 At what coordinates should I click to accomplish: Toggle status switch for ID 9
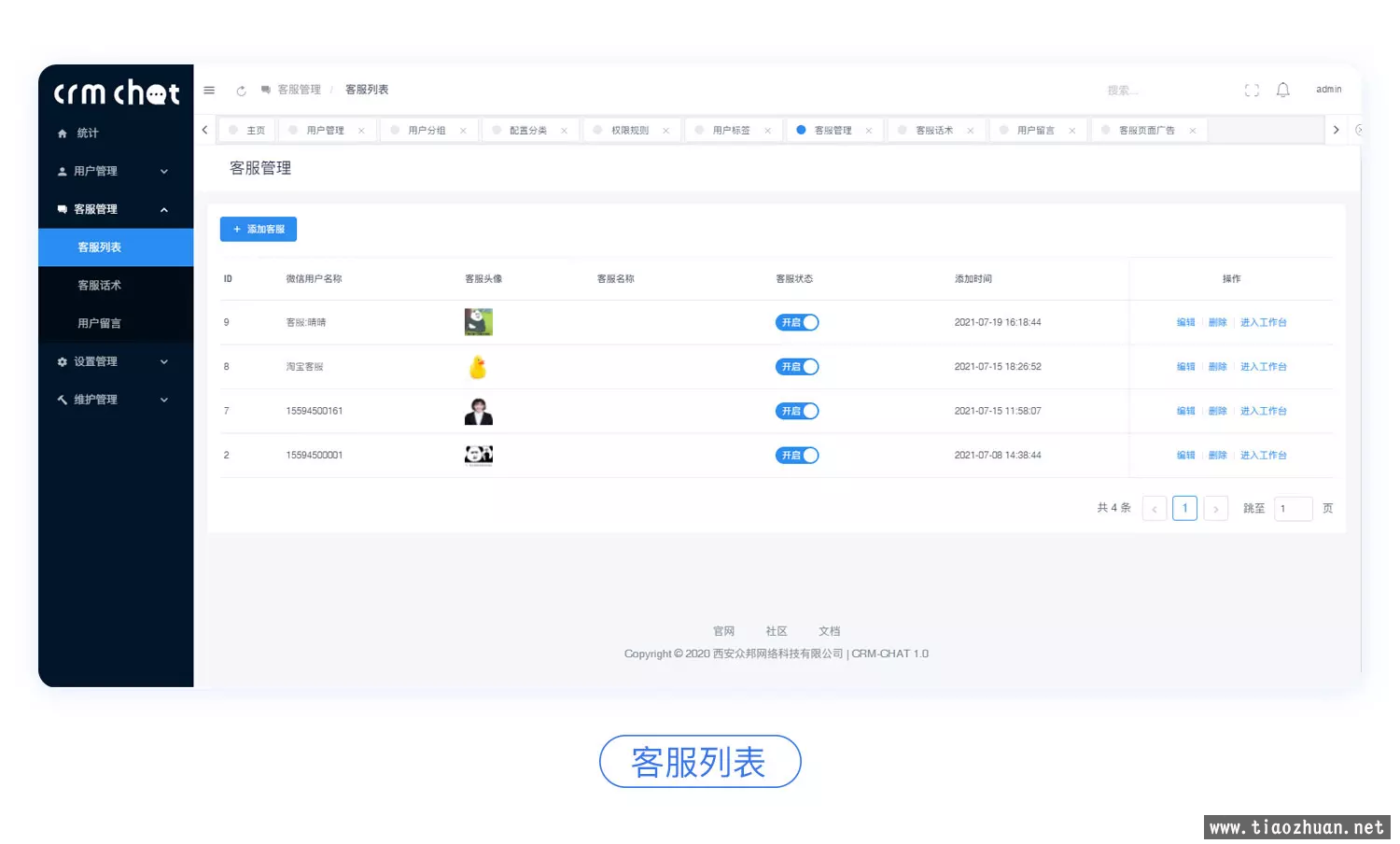(x=797, y=322)
